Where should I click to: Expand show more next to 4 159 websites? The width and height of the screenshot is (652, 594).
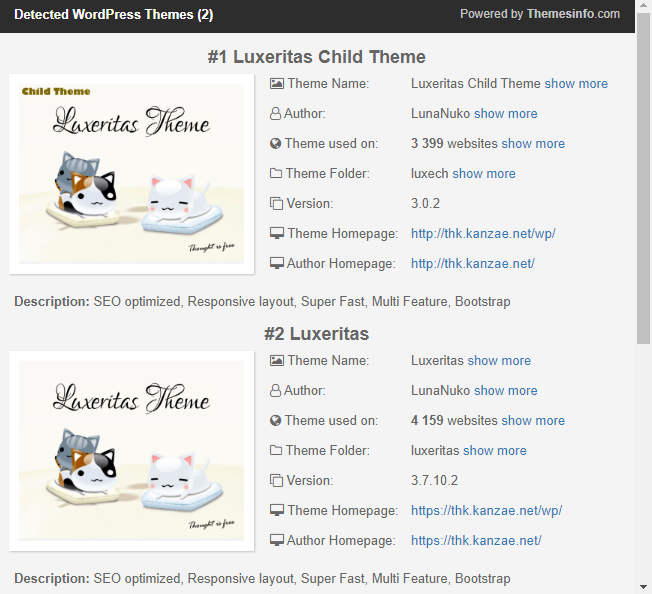533,421
